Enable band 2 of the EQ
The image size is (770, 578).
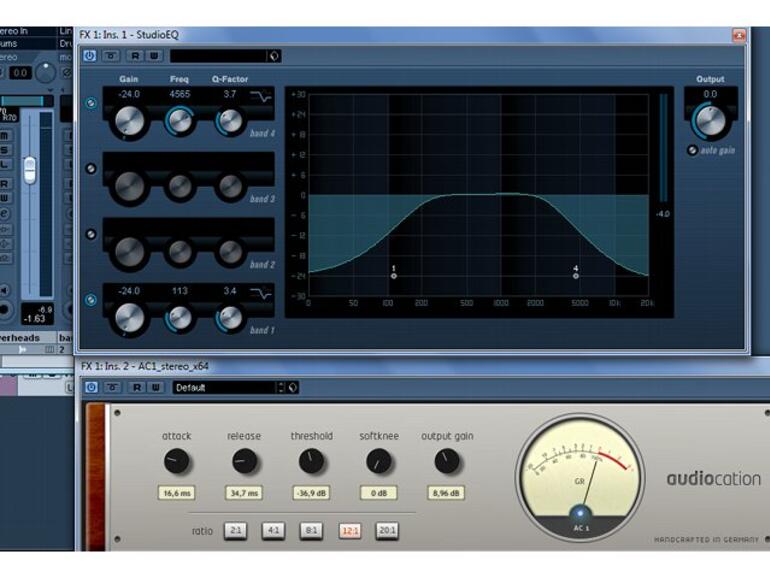91,234
